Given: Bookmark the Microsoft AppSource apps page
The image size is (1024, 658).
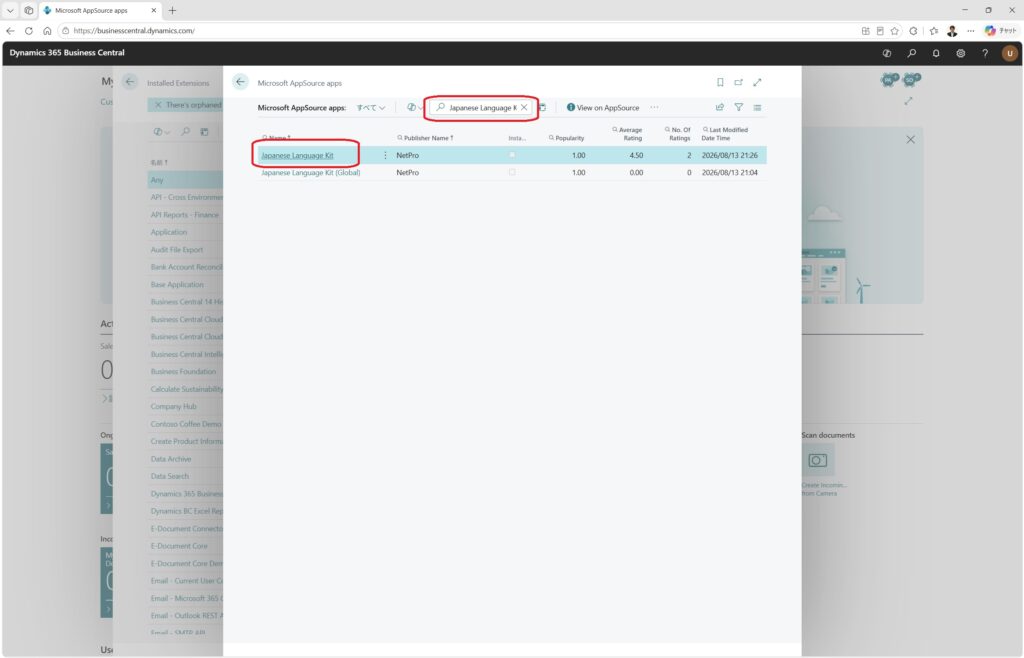Looking at the screenshot, I should click(720, 82).
